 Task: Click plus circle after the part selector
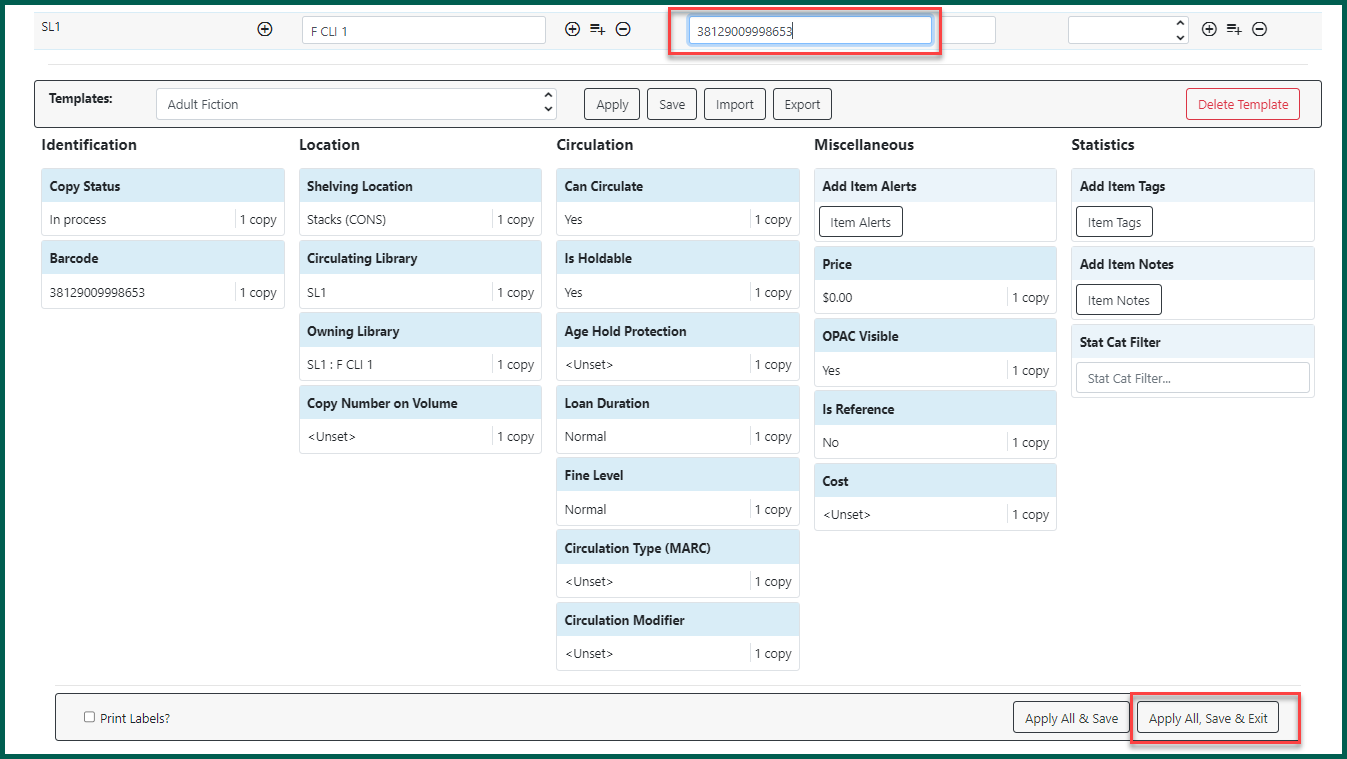[1209, 29]
